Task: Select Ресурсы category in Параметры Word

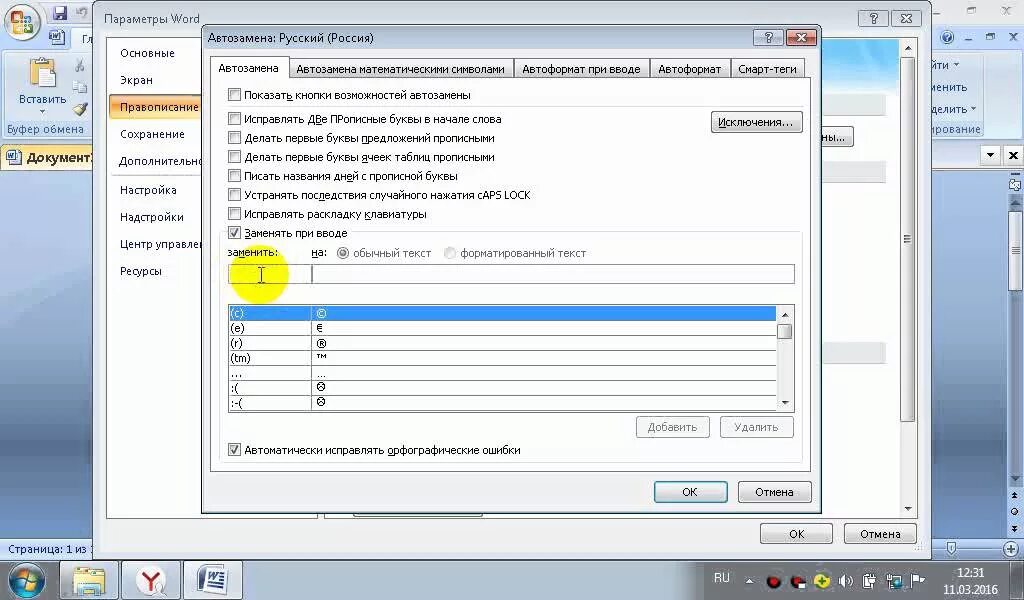Action: point(141,271)
